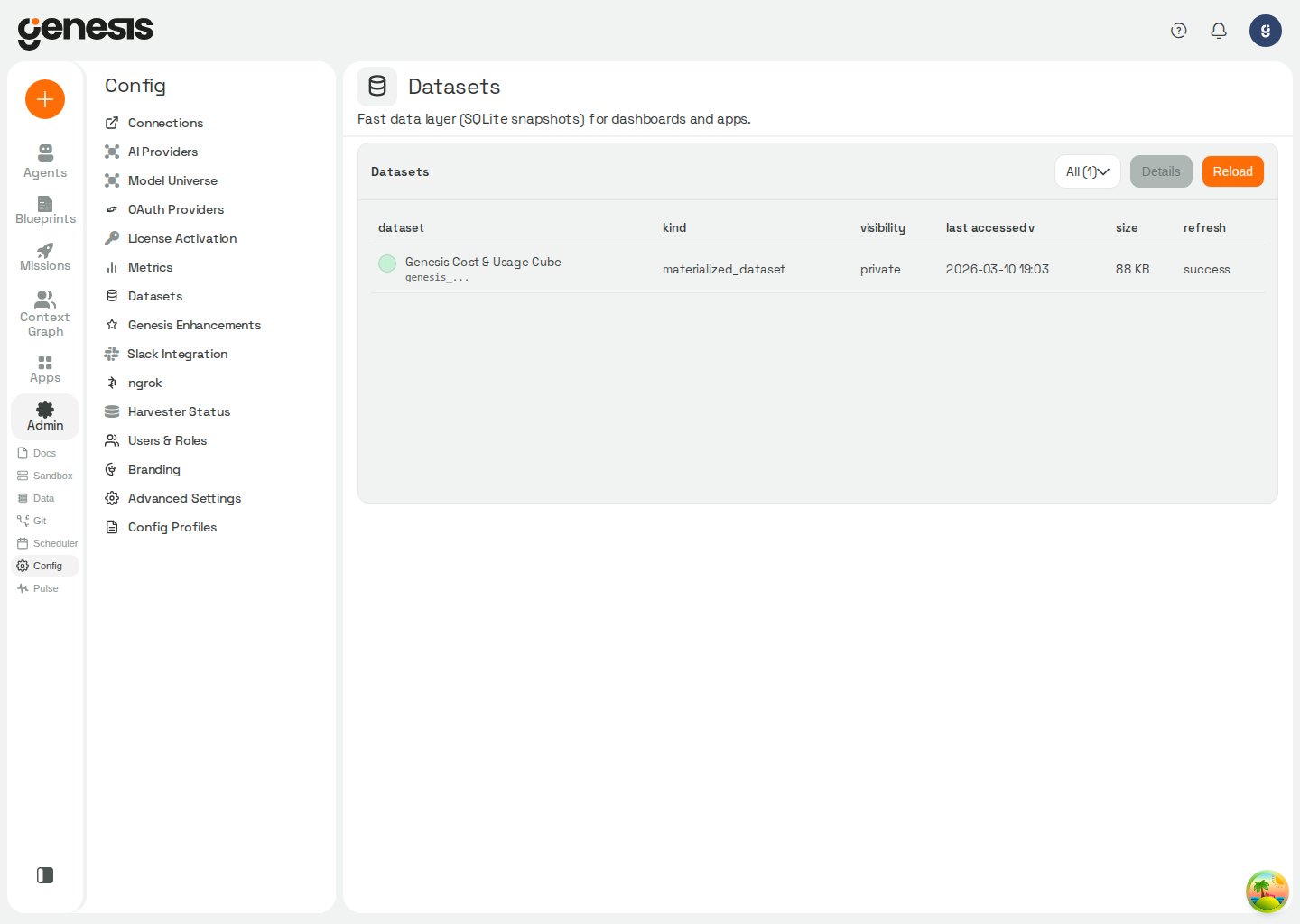
Task: Toggle the sidebar collapse icon
Action: click(x=45, y=875)
